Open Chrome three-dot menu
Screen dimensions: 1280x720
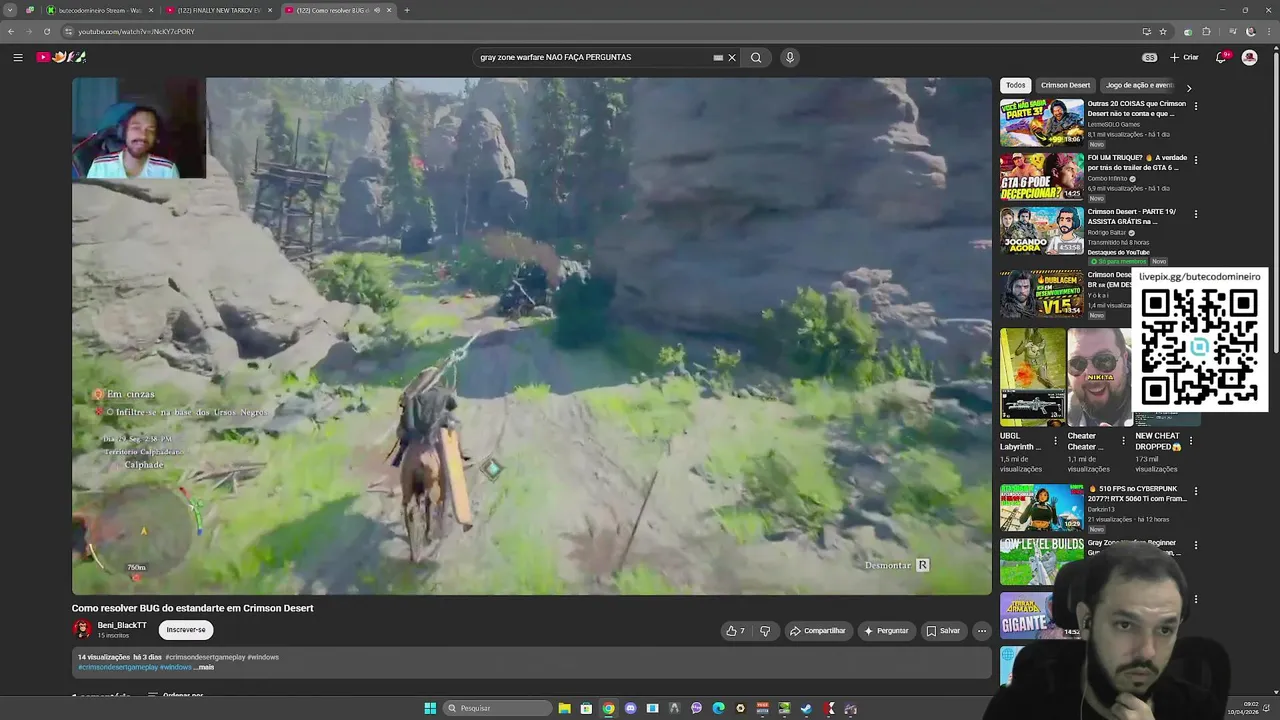(1269, 31)
